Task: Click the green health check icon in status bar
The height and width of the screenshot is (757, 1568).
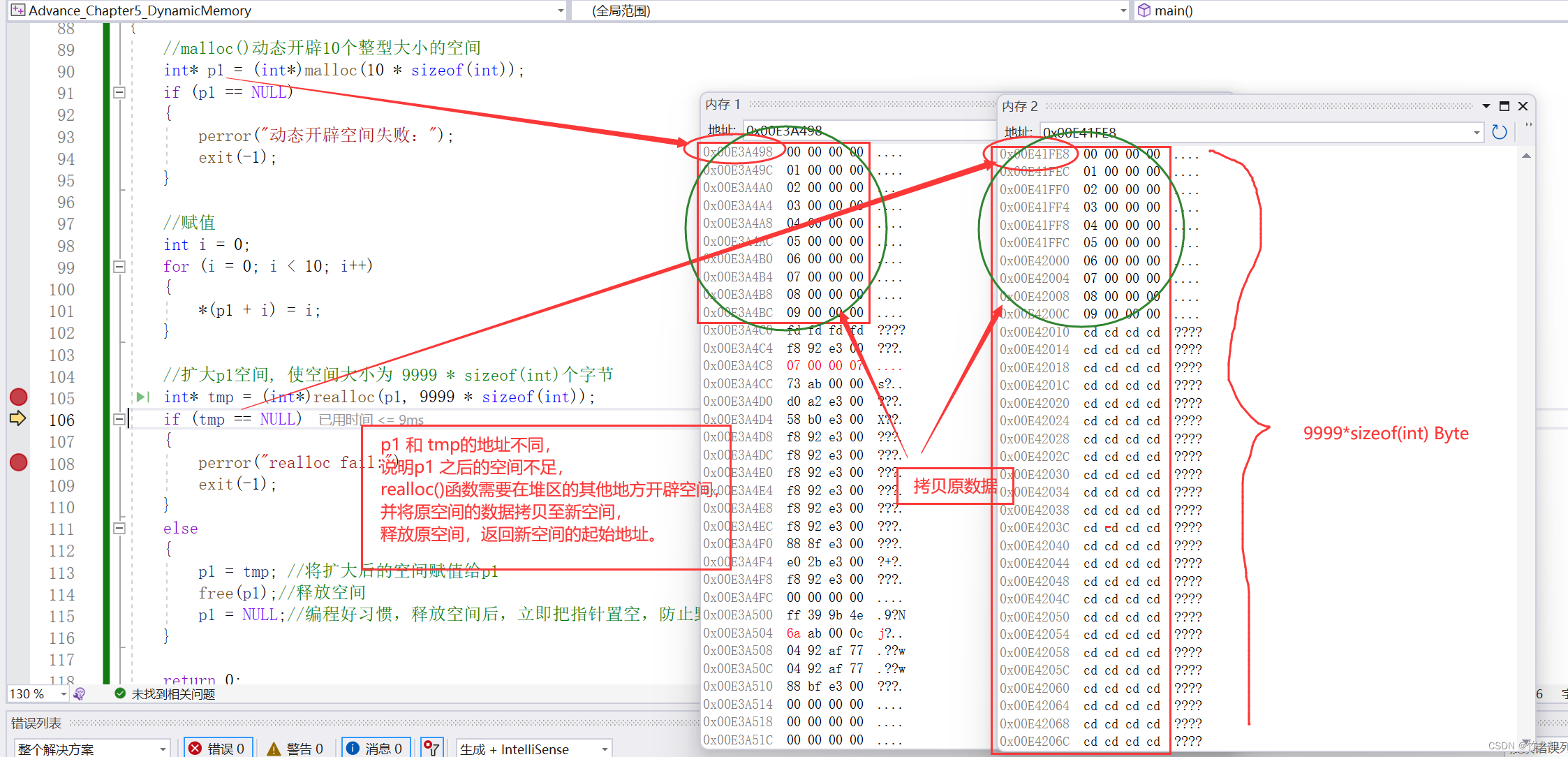Action: (x=119, y=694)
